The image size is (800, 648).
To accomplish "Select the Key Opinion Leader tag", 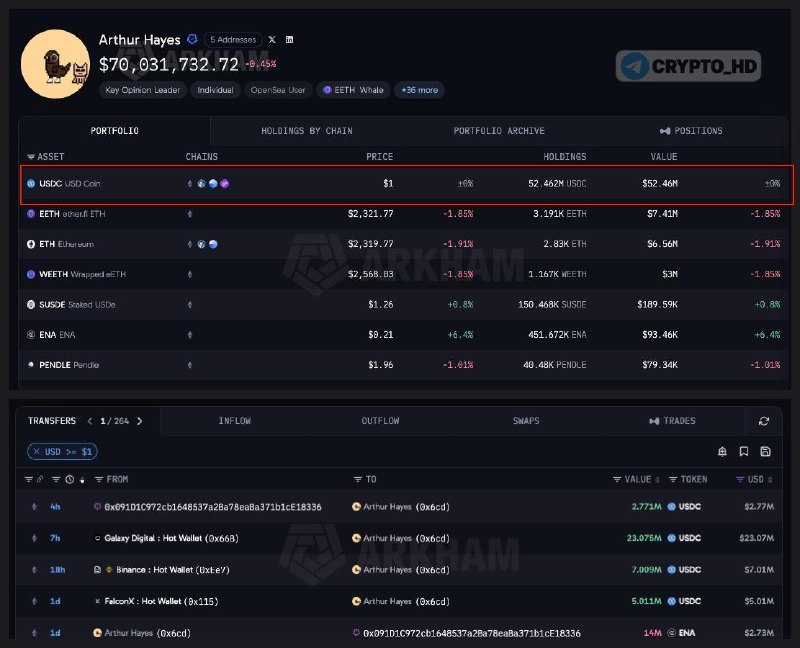I will click(142, 90).
